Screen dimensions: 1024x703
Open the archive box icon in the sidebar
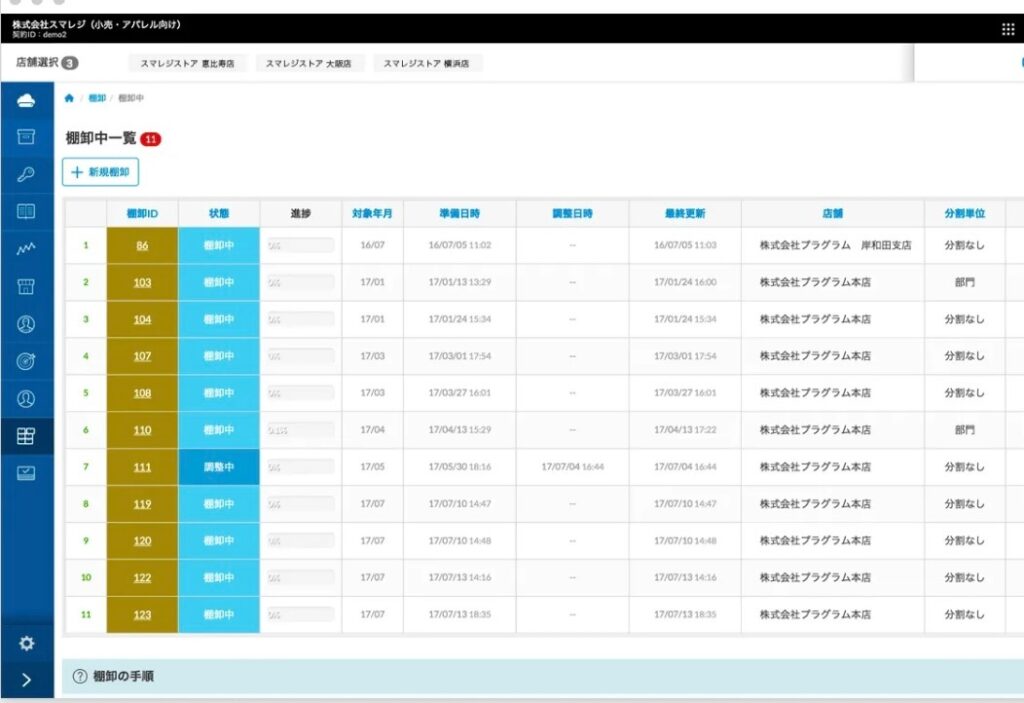tap(26, 137)
